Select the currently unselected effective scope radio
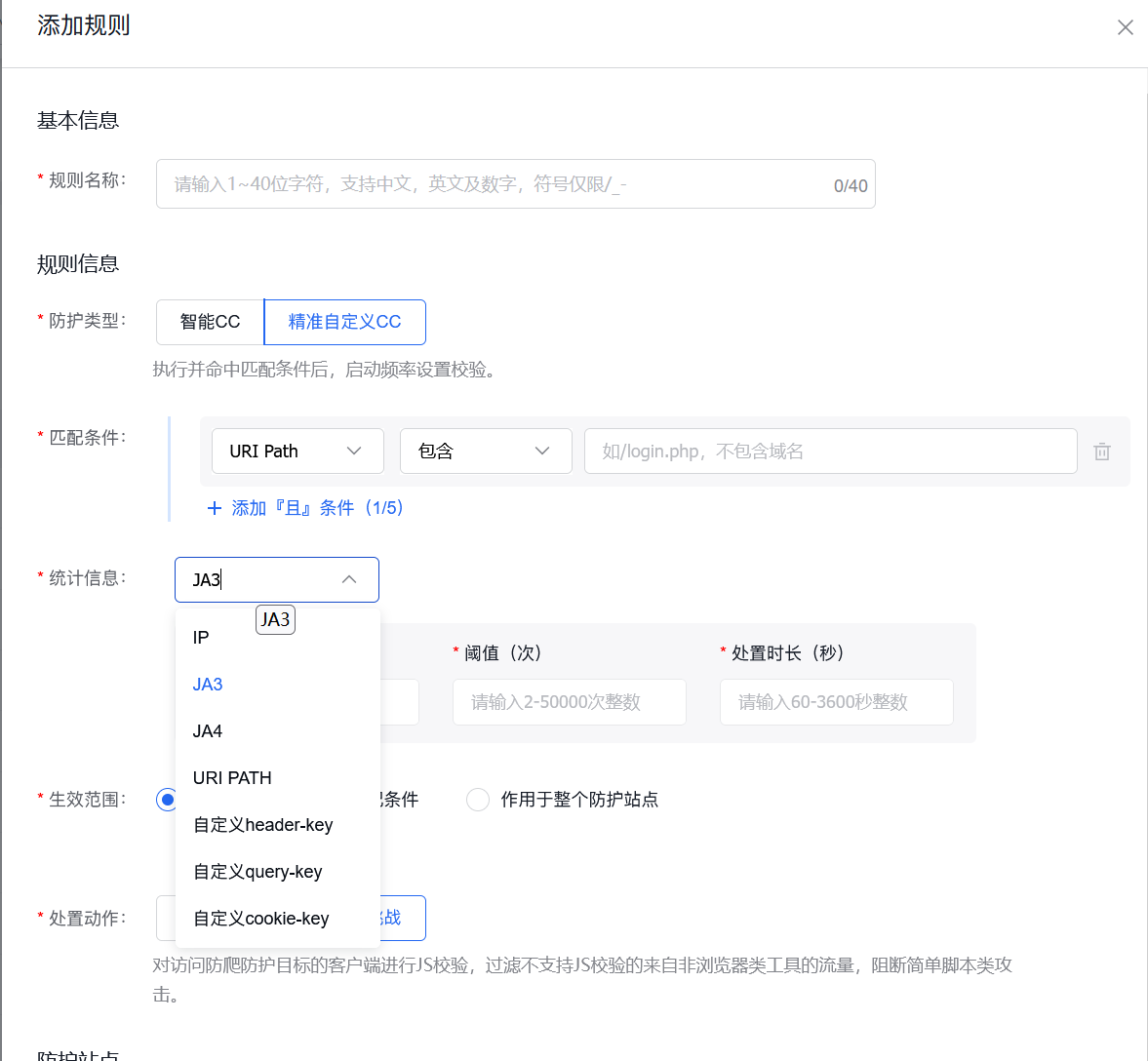Viewport: 1148px width, 1061px height. [x=478, y=800]
